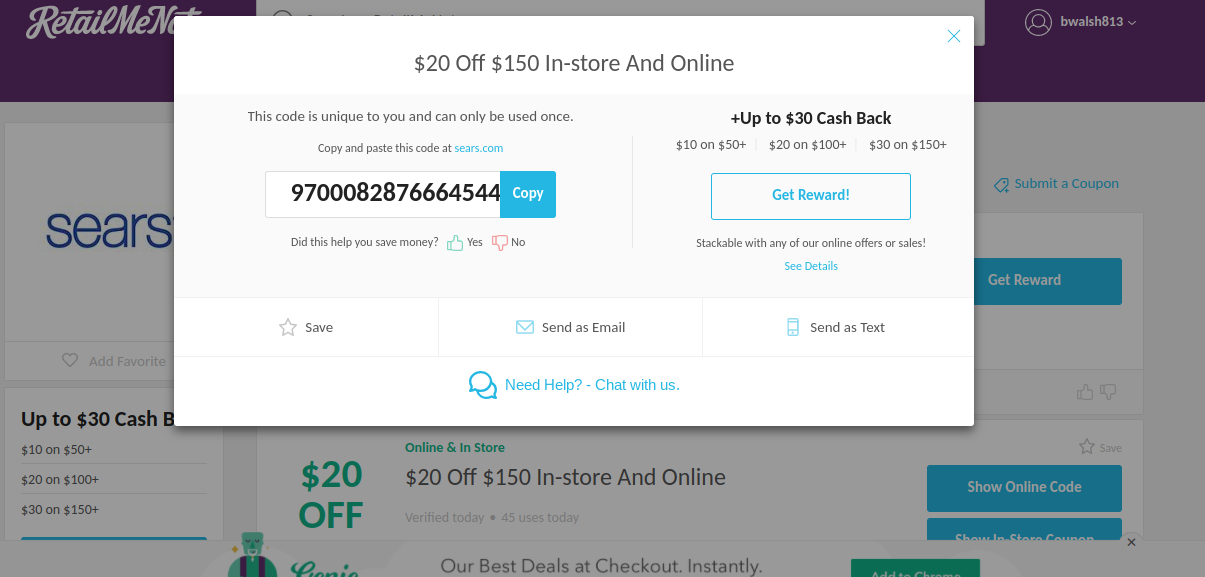
Task: Give thumbs up to confirm the code saved money
Action: (455, 241)
